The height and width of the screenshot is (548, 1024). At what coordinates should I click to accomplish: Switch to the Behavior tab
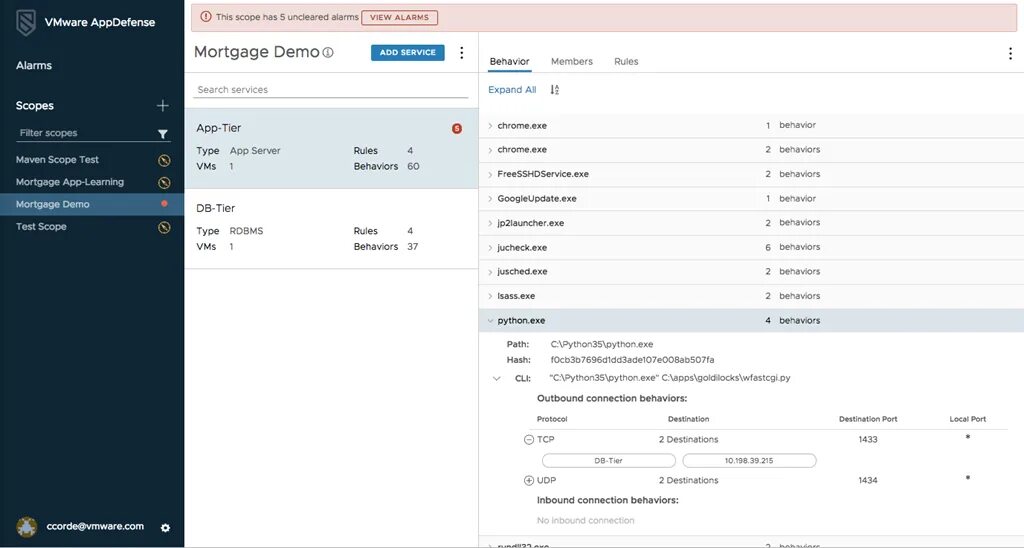[x=509, y=61]
